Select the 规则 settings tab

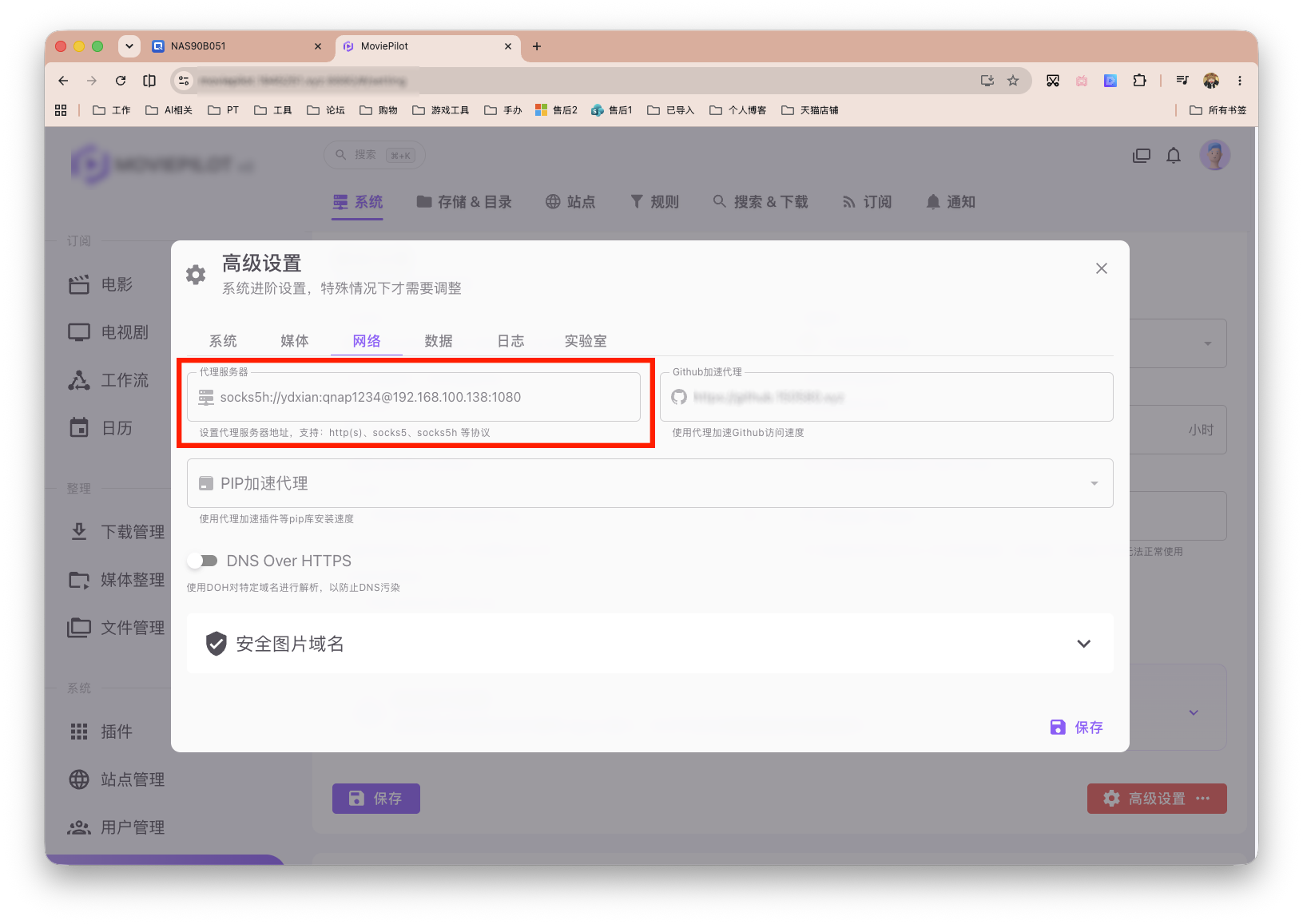[654, 202]
